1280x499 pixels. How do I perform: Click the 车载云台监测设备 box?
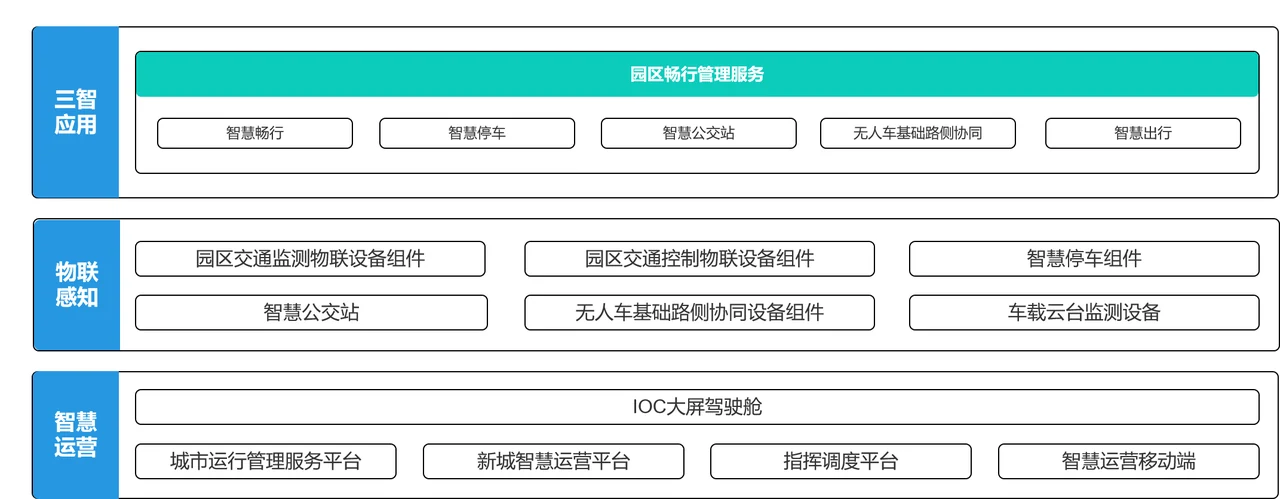pos(1084,312)
